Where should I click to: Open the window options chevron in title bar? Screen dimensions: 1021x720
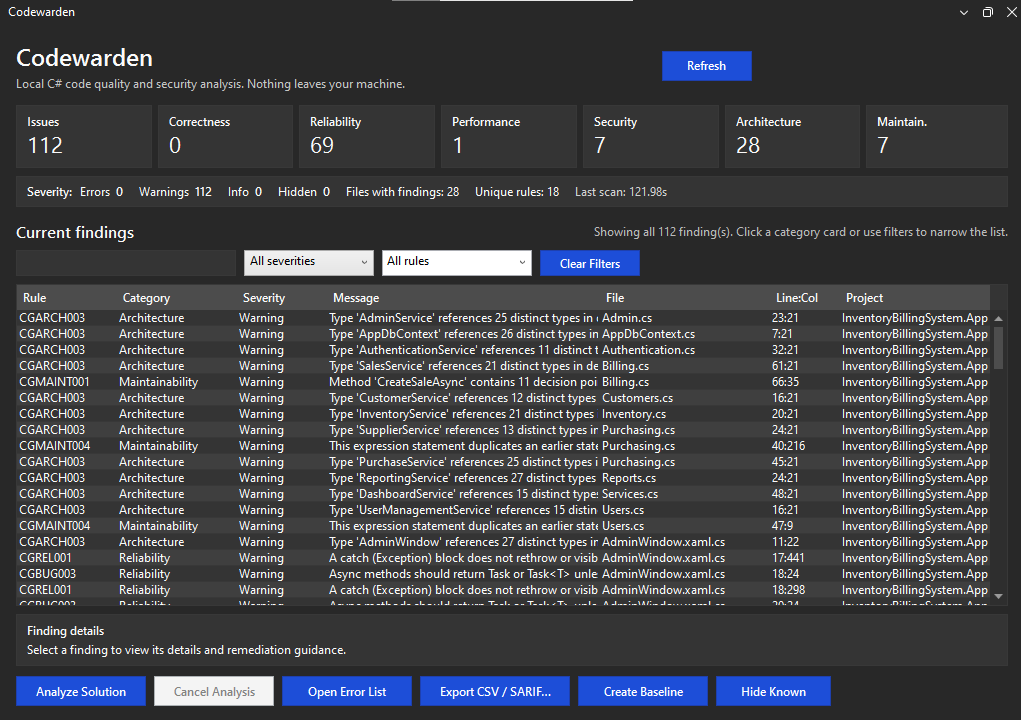tap(964, 12)
